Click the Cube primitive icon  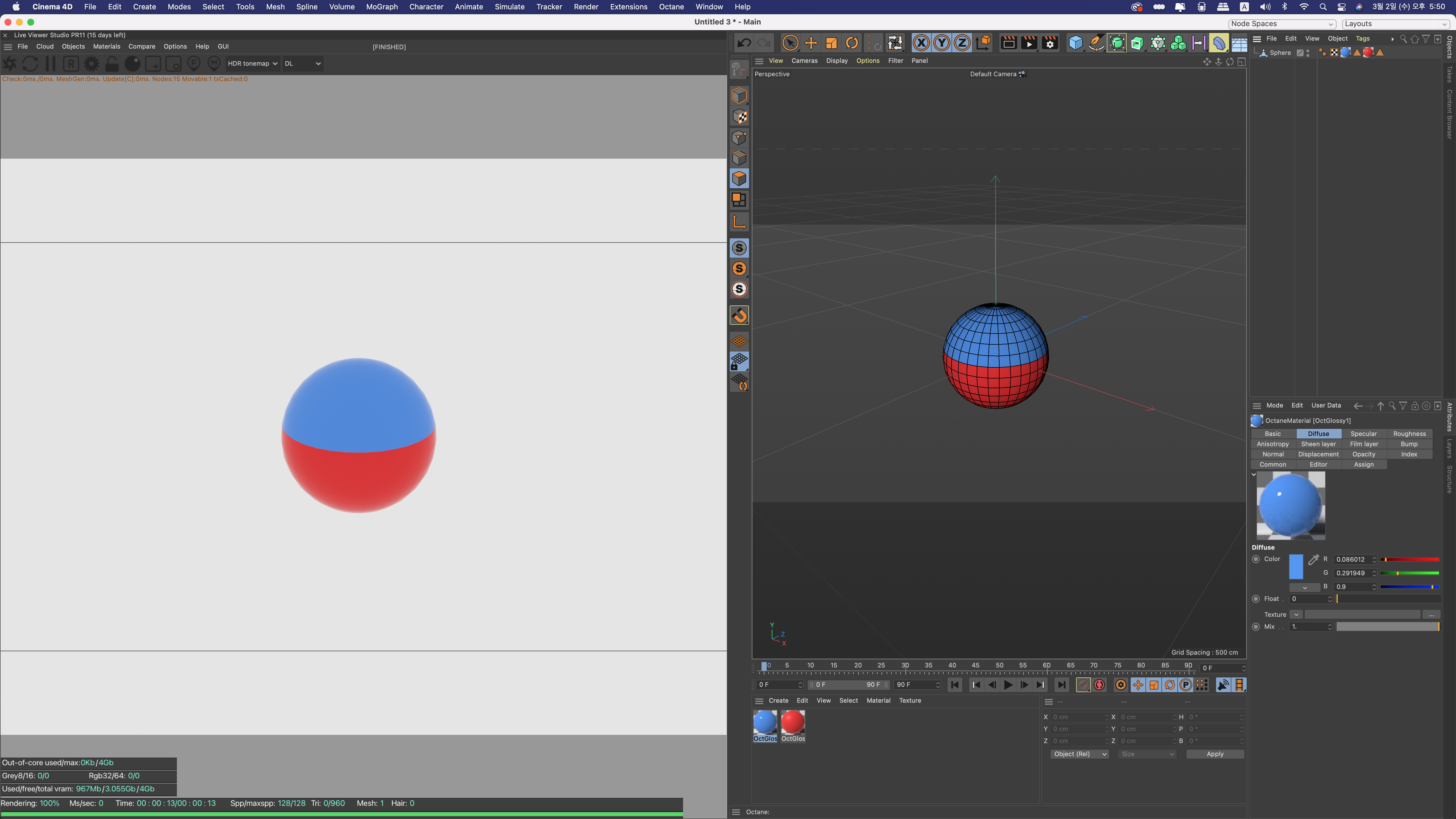1075,43
